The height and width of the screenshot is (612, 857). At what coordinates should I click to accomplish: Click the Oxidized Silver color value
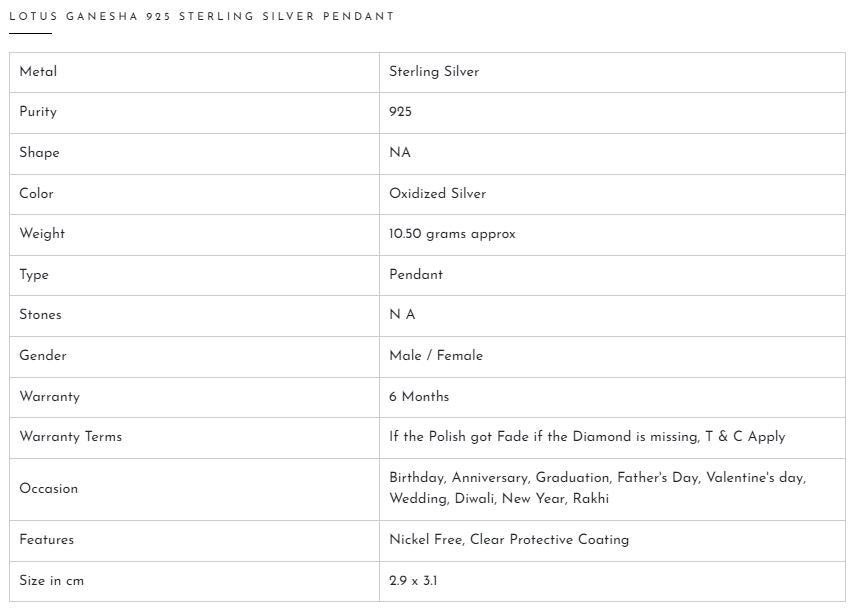coord(437,193)
